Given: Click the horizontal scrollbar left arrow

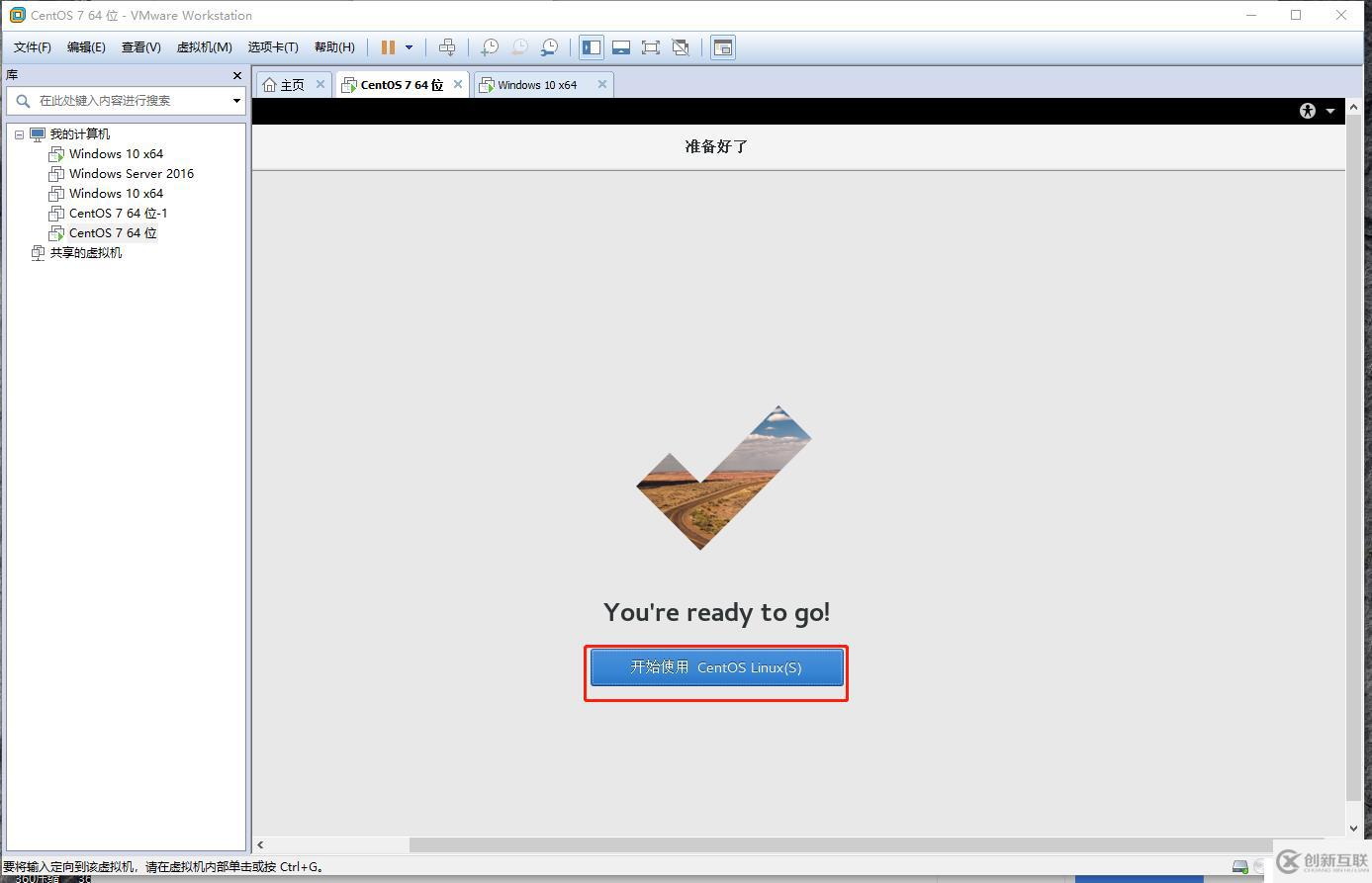Looking at the screenshot, I should coord(260,844).
